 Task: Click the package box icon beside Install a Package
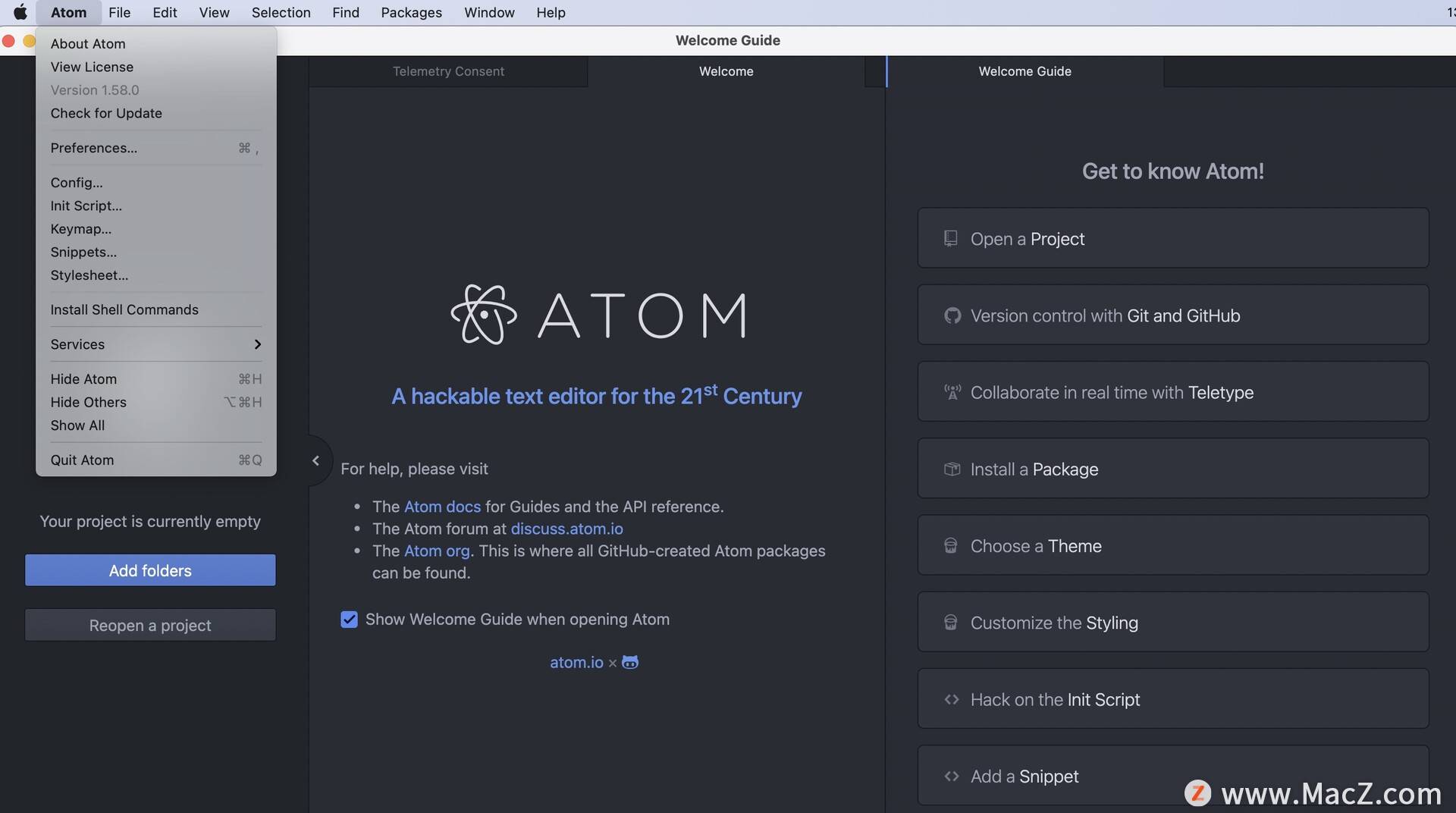[x=952, y=469]
